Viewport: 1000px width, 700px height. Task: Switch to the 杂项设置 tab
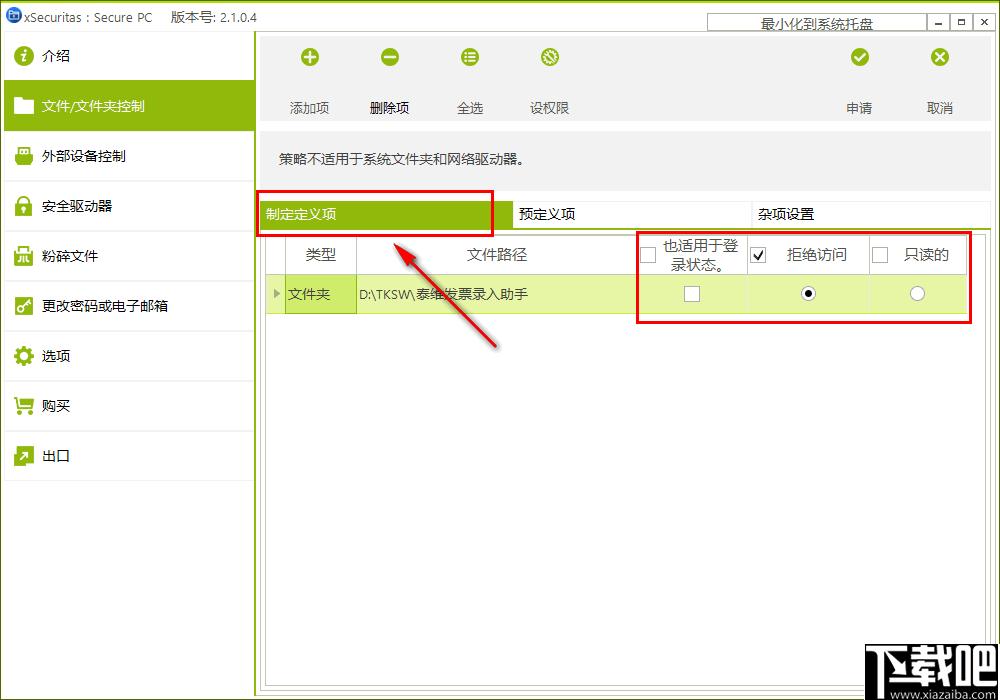tap(871, 215)
